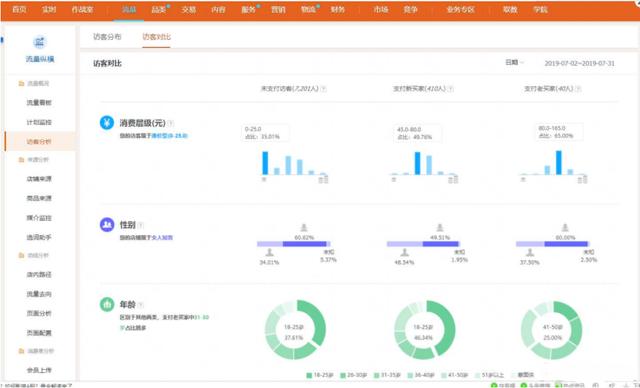Click folder icon of 流量概况 group
640x388 pixels.
pos(21,84)
